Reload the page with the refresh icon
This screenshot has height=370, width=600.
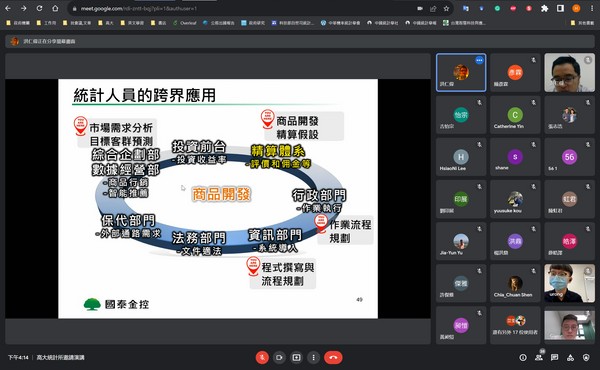pos(39,8)
